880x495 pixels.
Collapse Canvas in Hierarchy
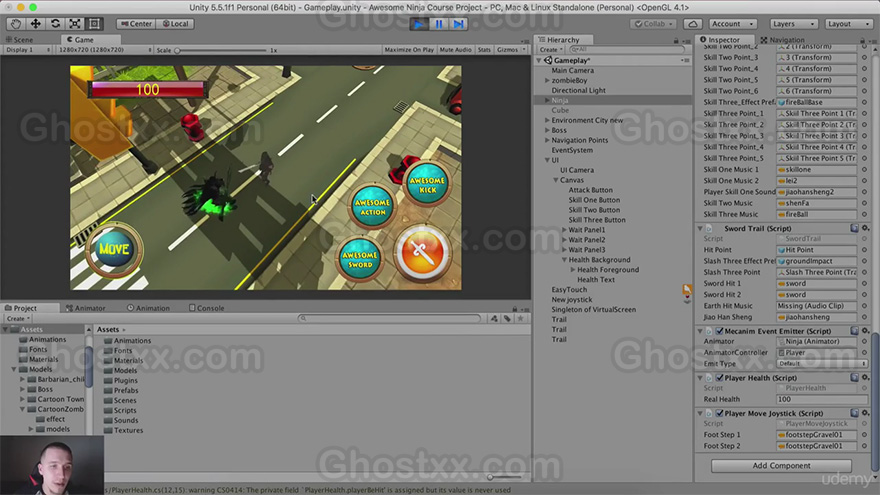pos(556,180)
